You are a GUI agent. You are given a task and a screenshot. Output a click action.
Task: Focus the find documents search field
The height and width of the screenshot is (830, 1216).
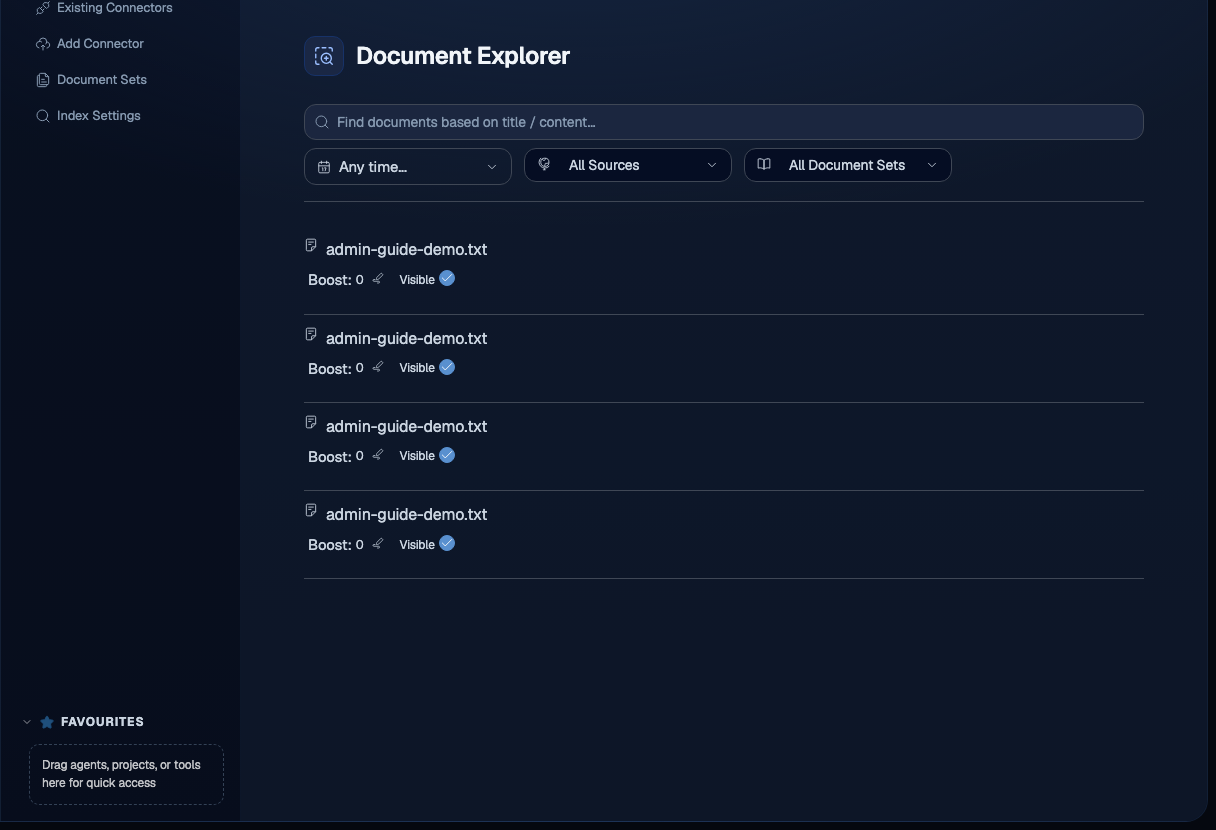724,122
